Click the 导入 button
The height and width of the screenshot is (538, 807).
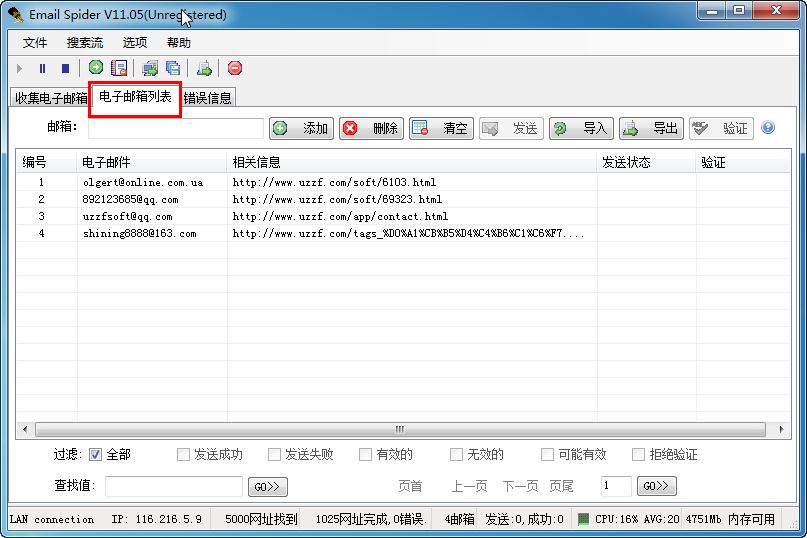582,128
